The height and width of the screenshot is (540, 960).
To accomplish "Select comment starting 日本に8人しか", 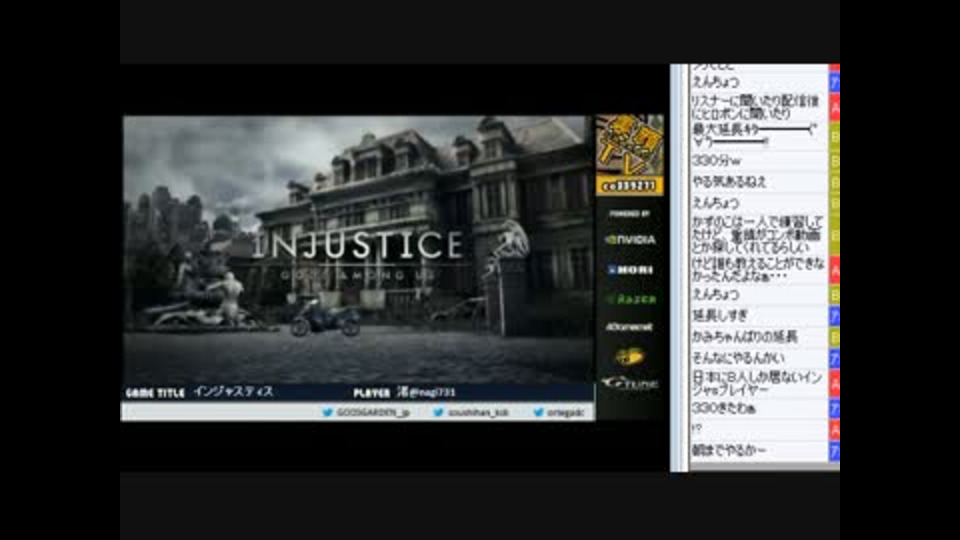I will coord(759,384).
